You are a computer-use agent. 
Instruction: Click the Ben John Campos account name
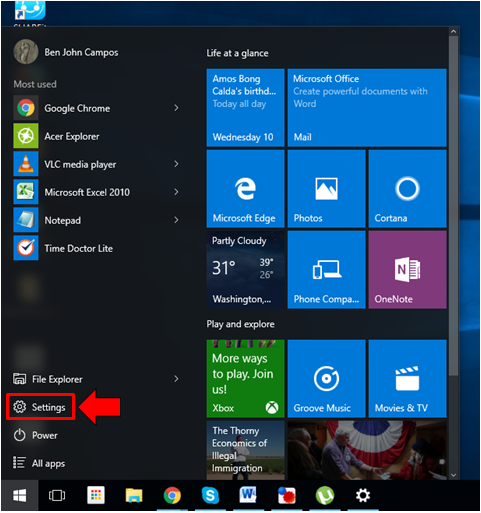click(x=81, y=52)
